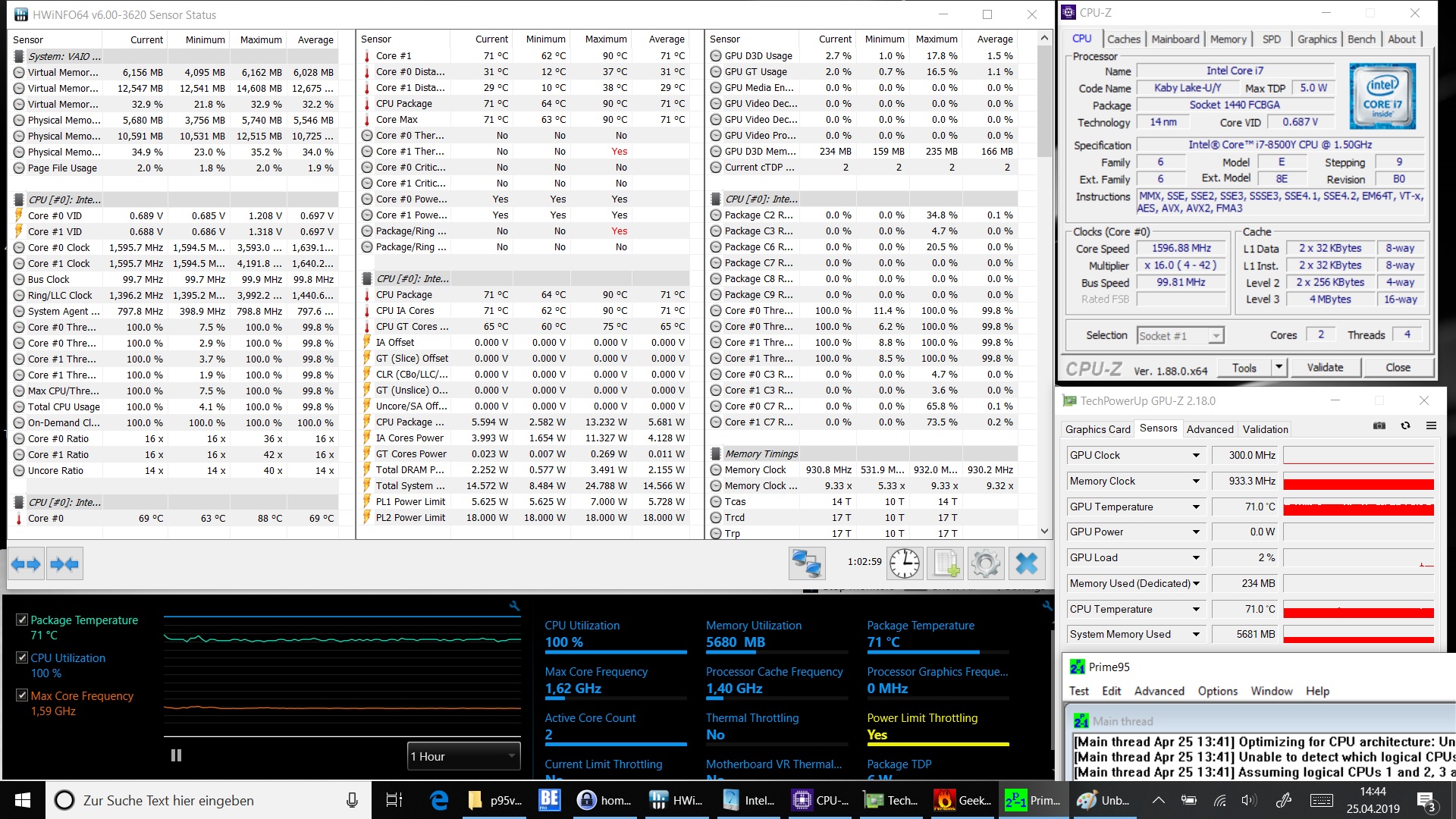Uncheck the Package Temperature graph checkbox

22,620
